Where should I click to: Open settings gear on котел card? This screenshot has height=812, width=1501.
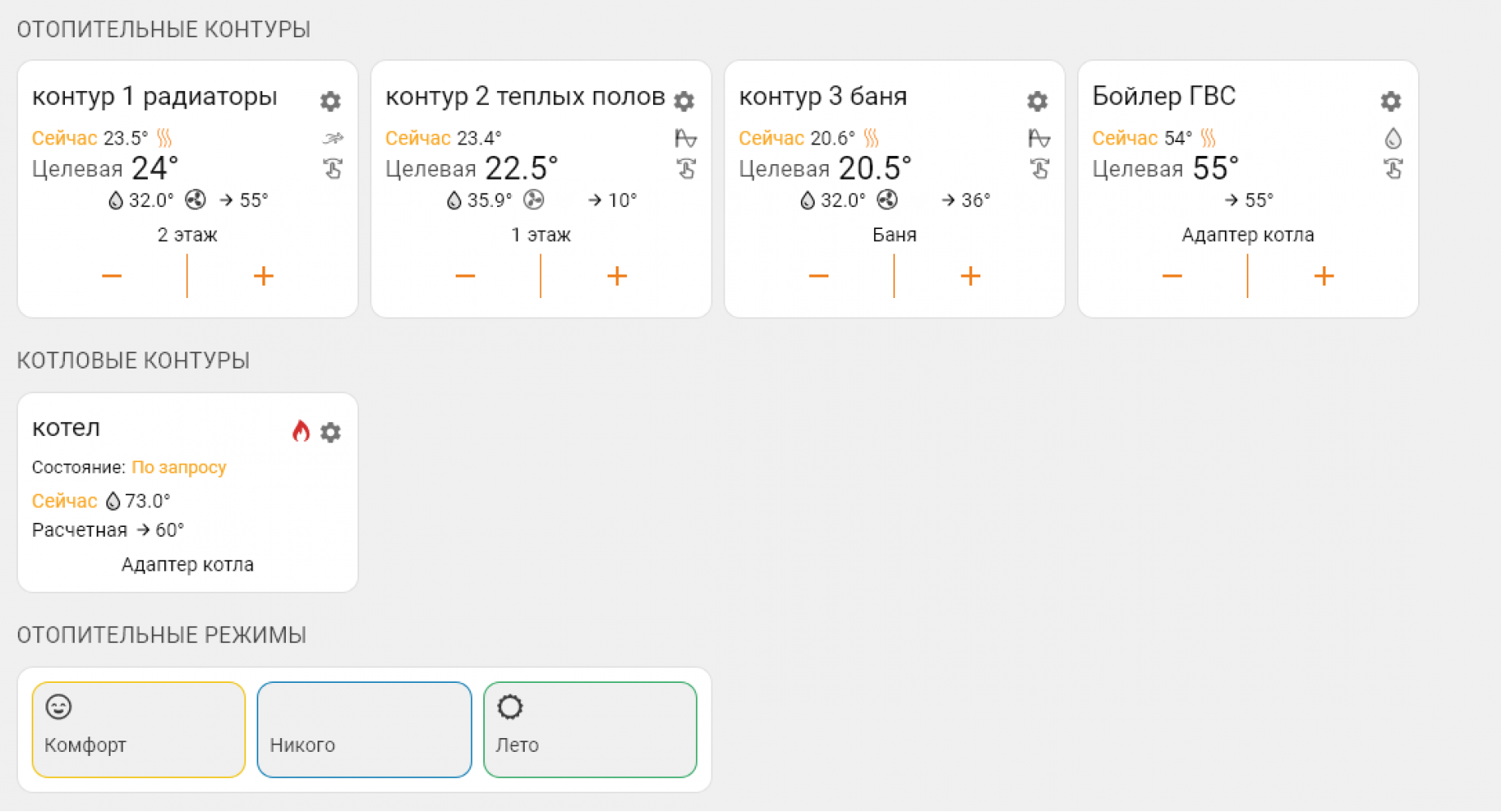pyautogui.click(x=331, y=432)
